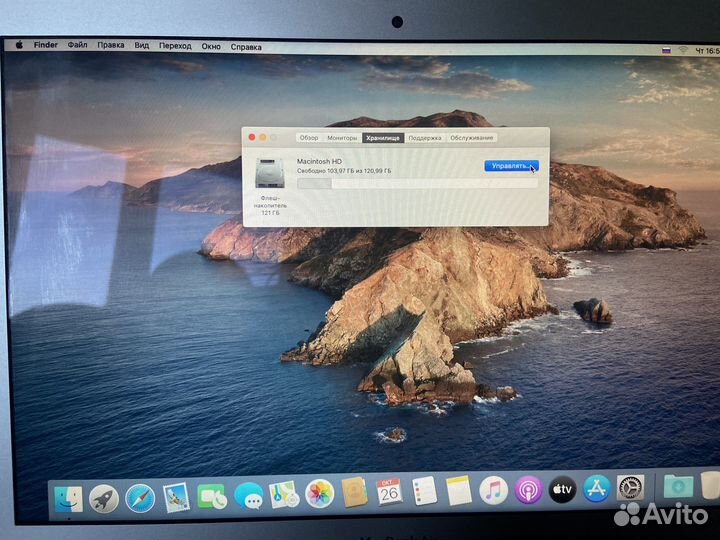Open the Finder menu

45,45
